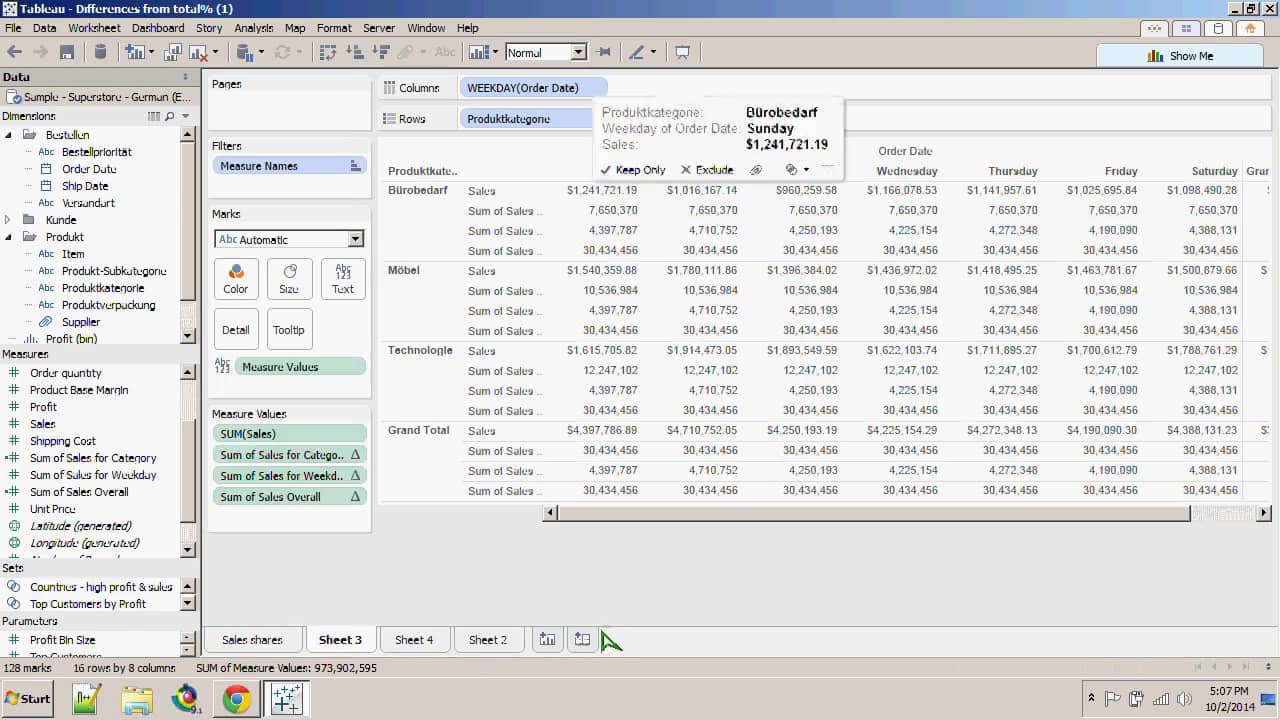Select the Shipping Cost measure
The width and height of the screenshot is (1280, 720).
tap(63, 441)
